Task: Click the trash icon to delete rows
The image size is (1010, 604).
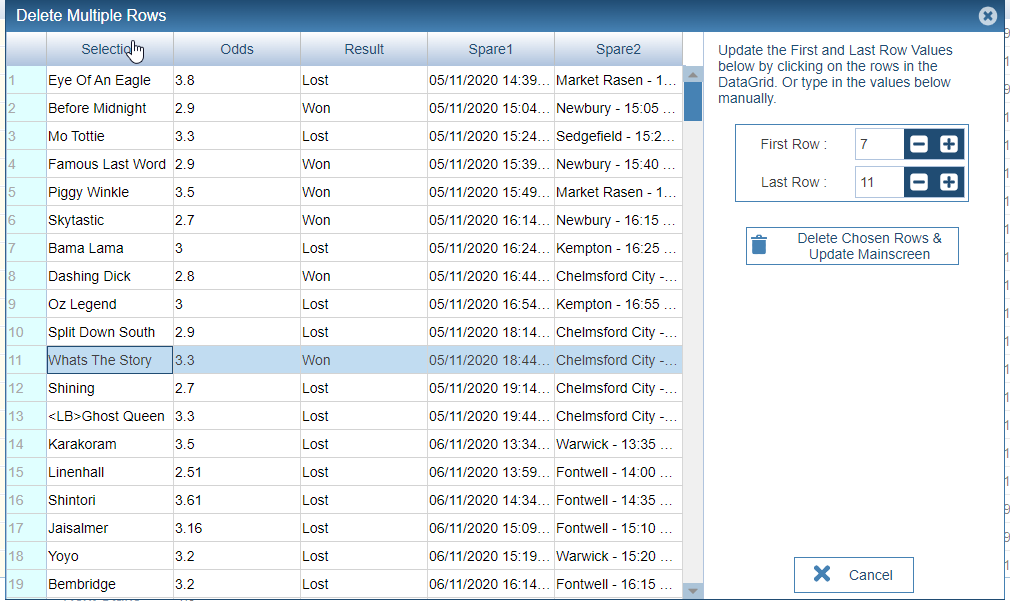Action: (760, 246)
